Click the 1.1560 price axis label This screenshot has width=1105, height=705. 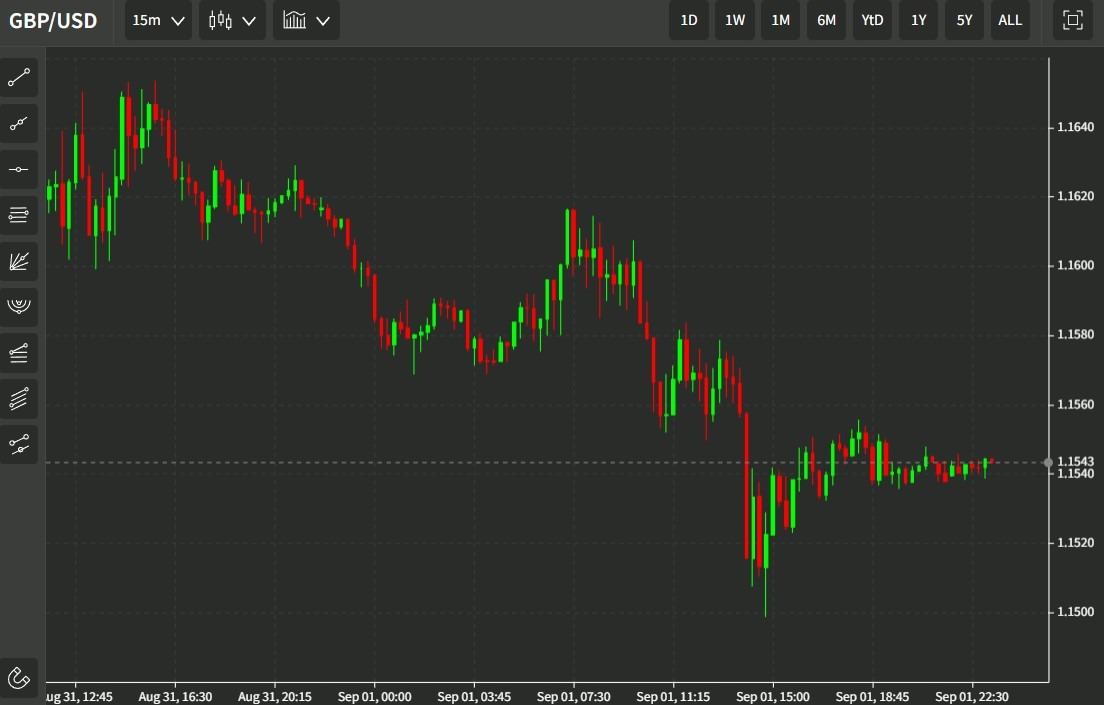tap(1075, 404)
